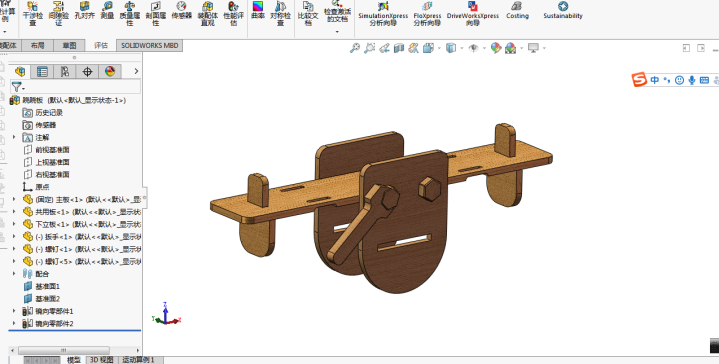Launch SimulationXpress 分析向导
719x364 pixels.
383,13
